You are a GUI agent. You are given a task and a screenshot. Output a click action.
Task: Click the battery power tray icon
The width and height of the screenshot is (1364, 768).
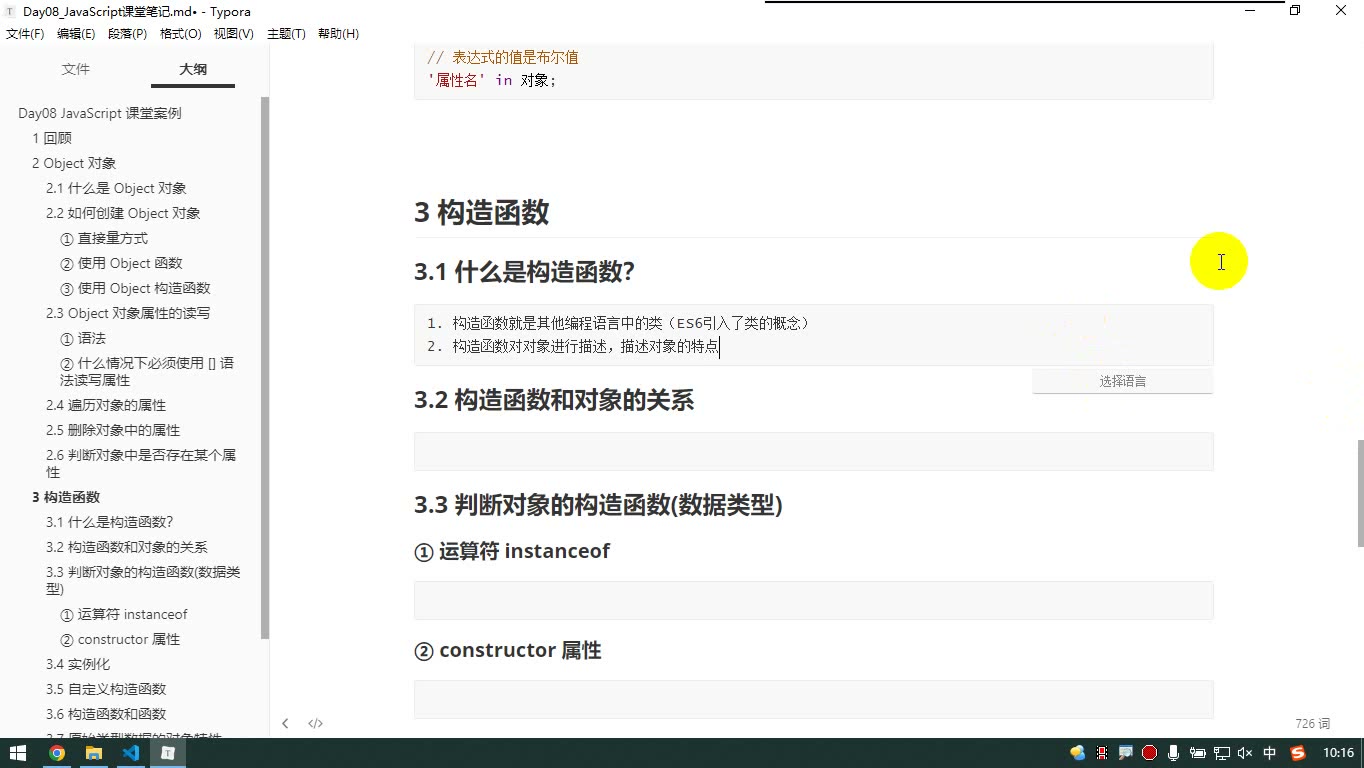pos(1197,753)
